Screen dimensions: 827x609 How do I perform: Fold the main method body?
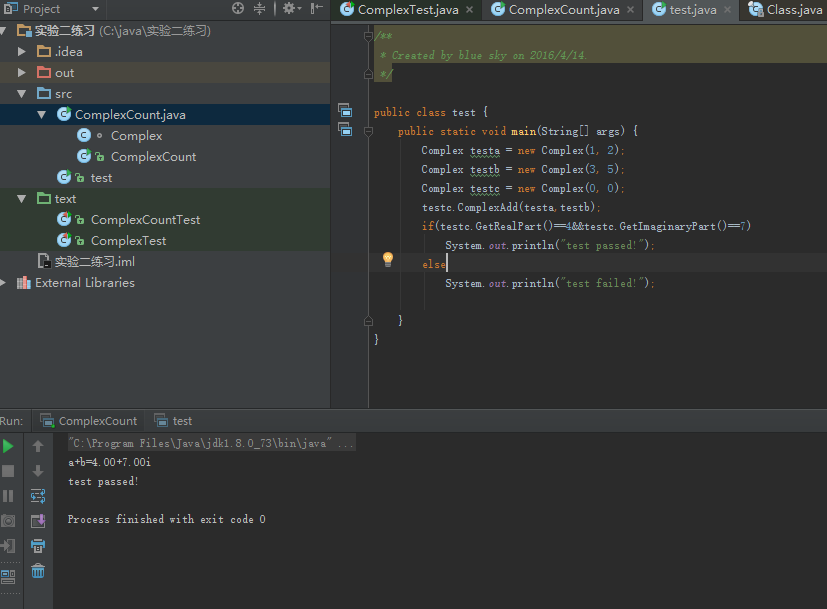click(x=368, y=131)
